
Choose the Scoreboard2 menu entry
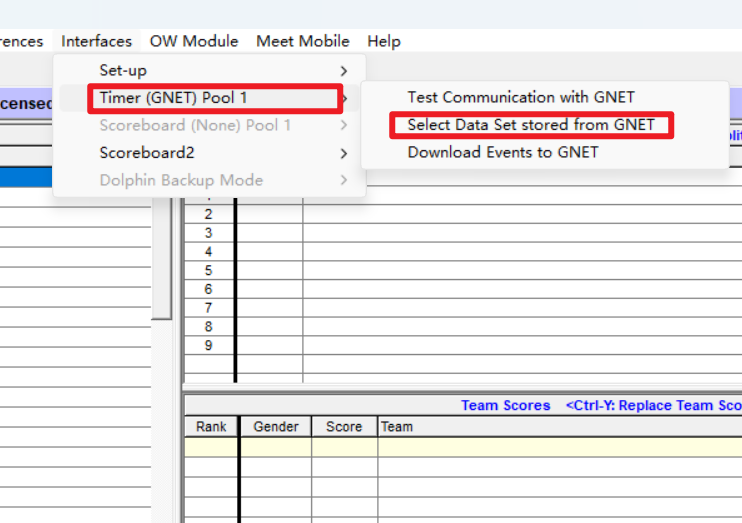[x=147, y=153]
